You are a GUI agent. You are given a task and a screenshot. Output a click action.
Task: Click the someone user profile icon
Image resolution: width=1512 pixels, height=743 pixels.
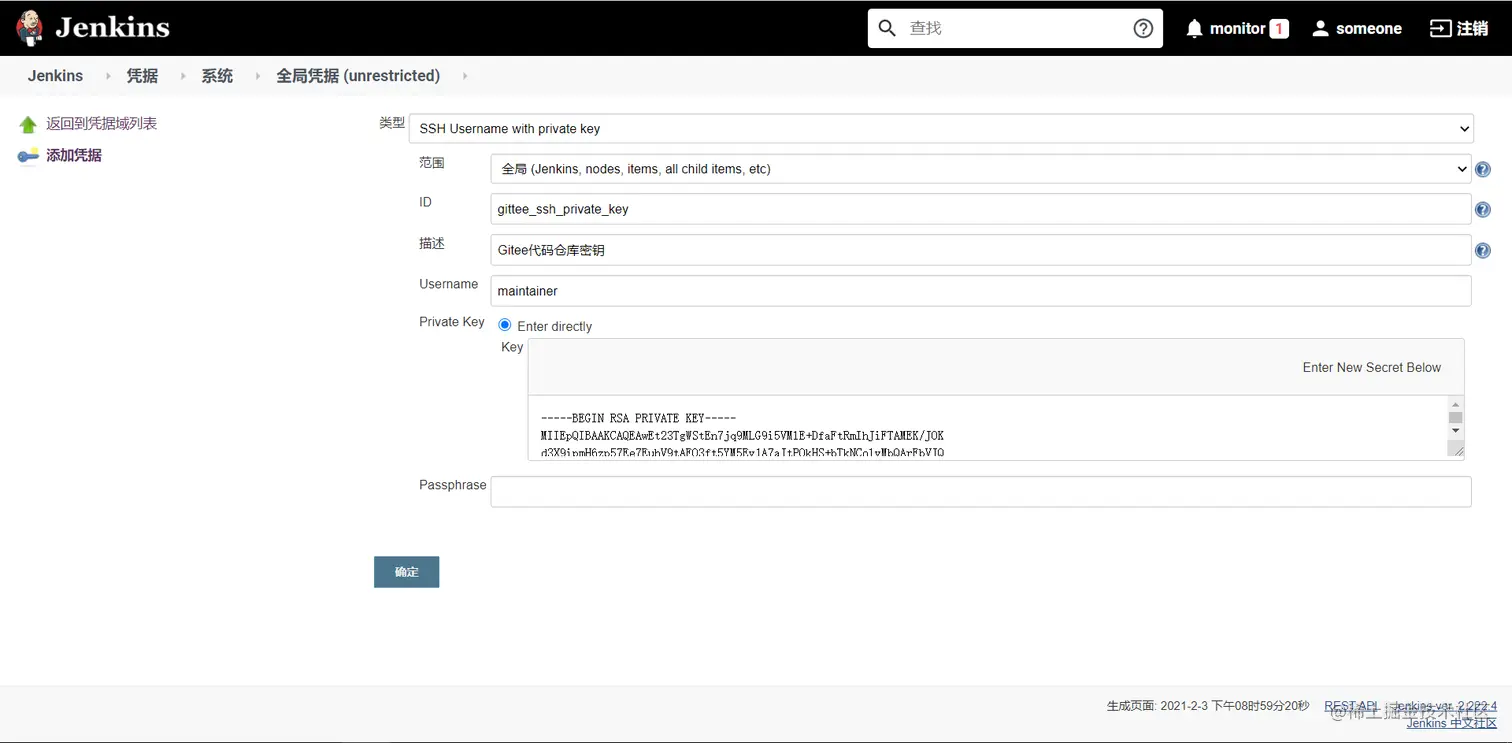tap(1320, 29)
